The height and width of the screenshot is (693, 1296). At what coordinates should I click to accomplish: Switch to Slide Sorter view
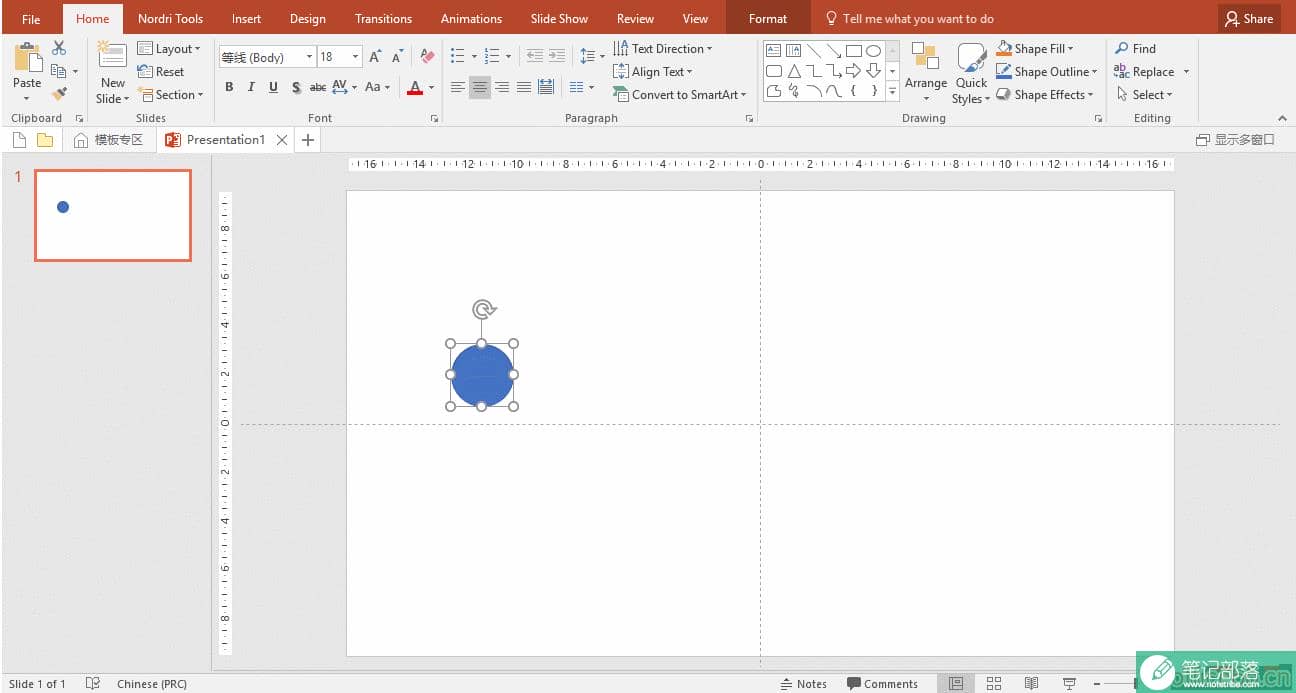point(994,684)
